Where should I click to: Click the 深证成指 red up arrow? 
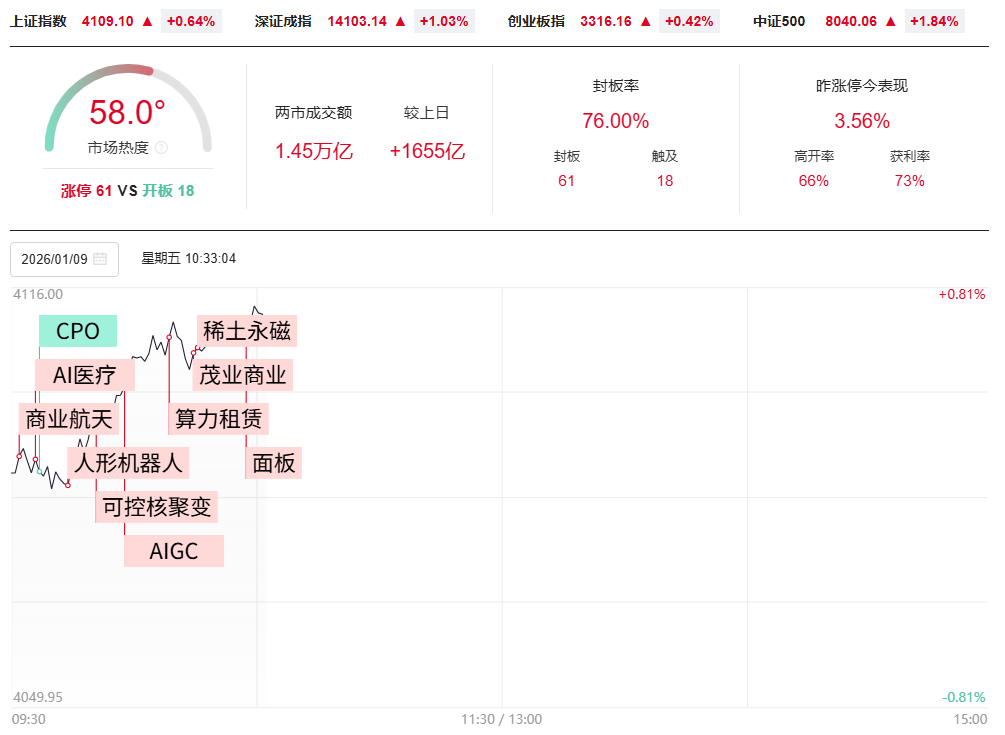(400, 21)
